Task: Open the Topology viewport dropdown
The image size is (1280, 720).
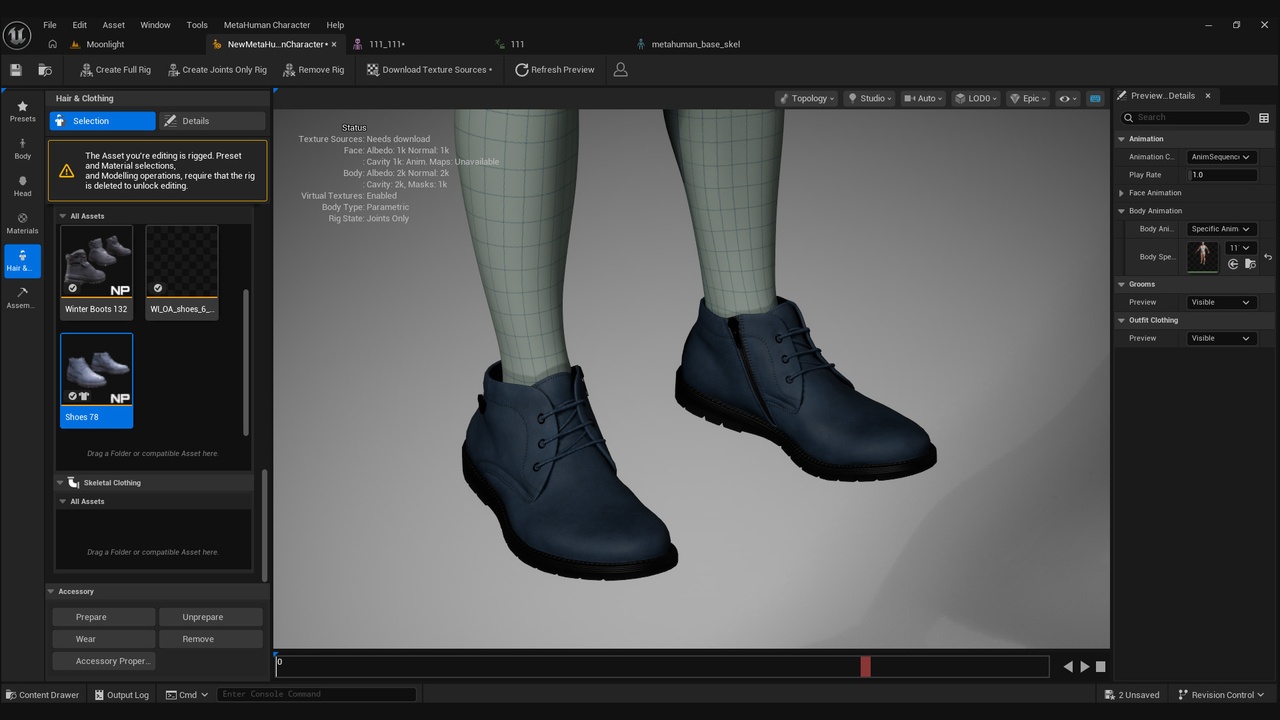Action: [807, 98]
